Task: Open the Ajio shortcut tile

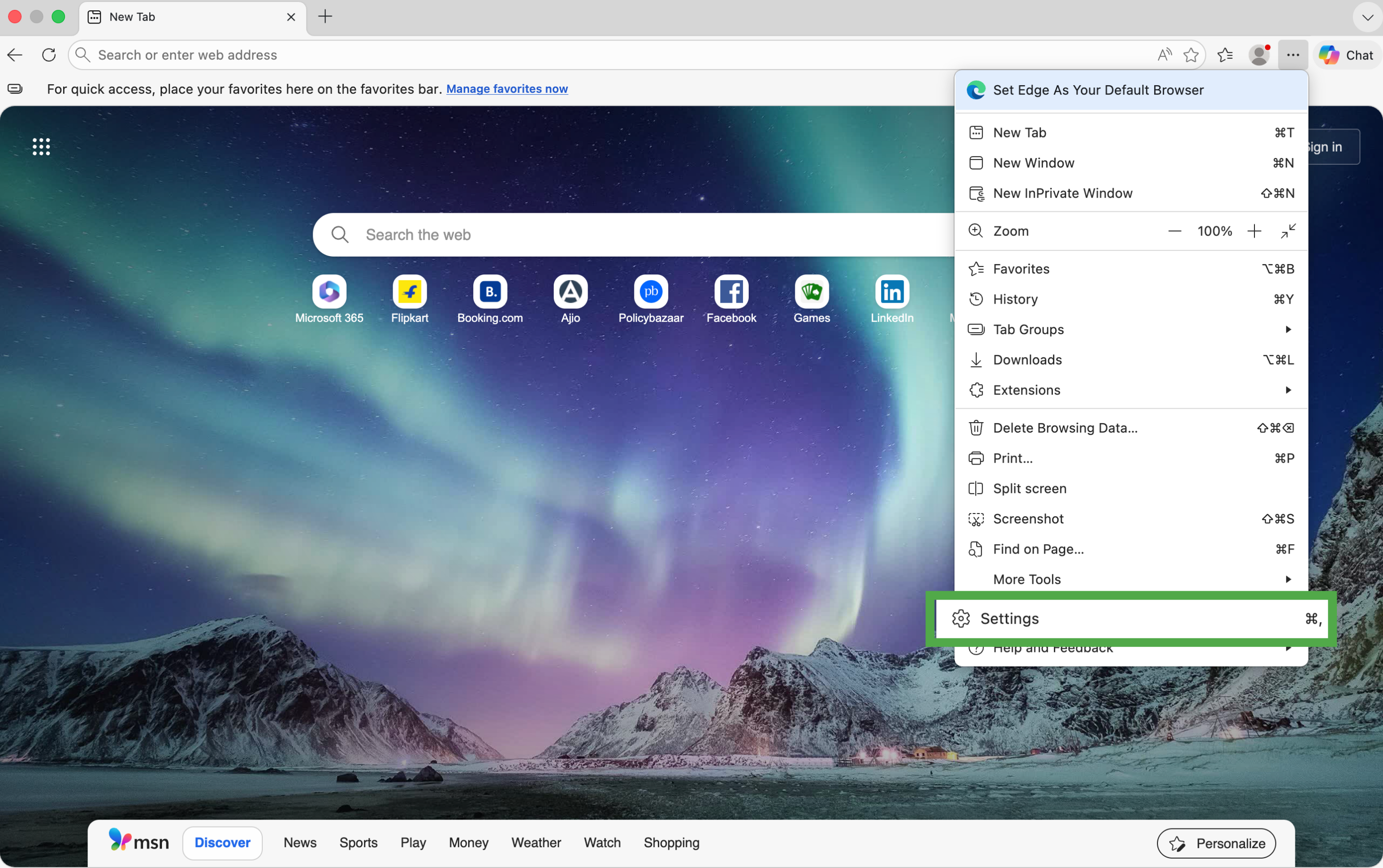Action: 570,300
